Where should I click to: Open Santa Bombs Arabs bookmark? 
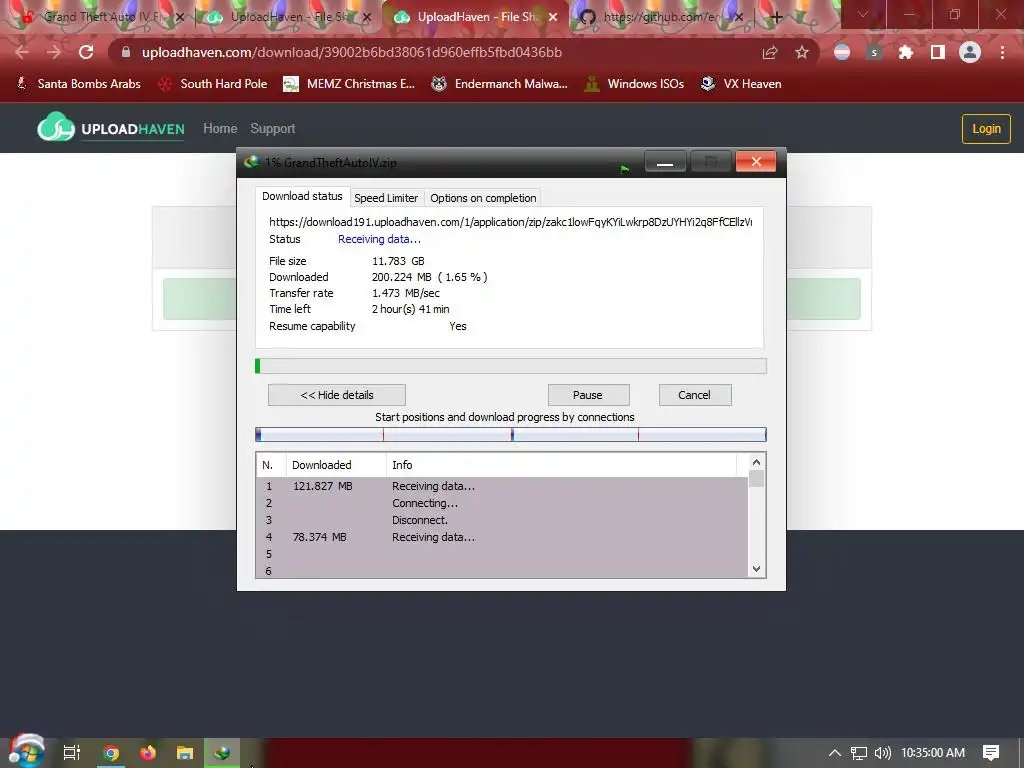(78, 84)
